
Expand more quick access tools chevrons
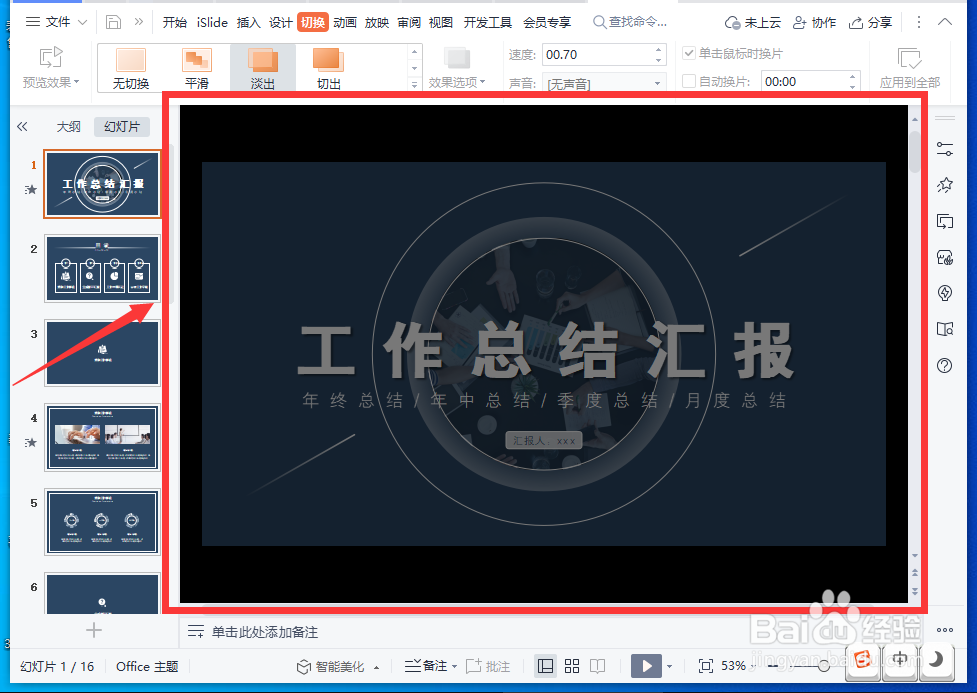click(x=138, y=22)
